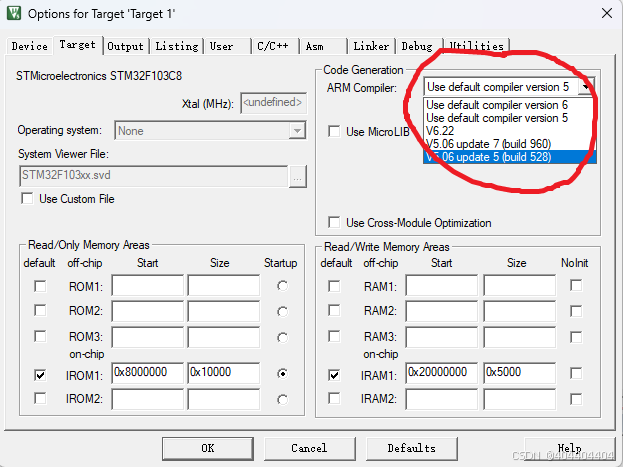Click the IROM2 Start field
The image size is (623, 467).
148,399
